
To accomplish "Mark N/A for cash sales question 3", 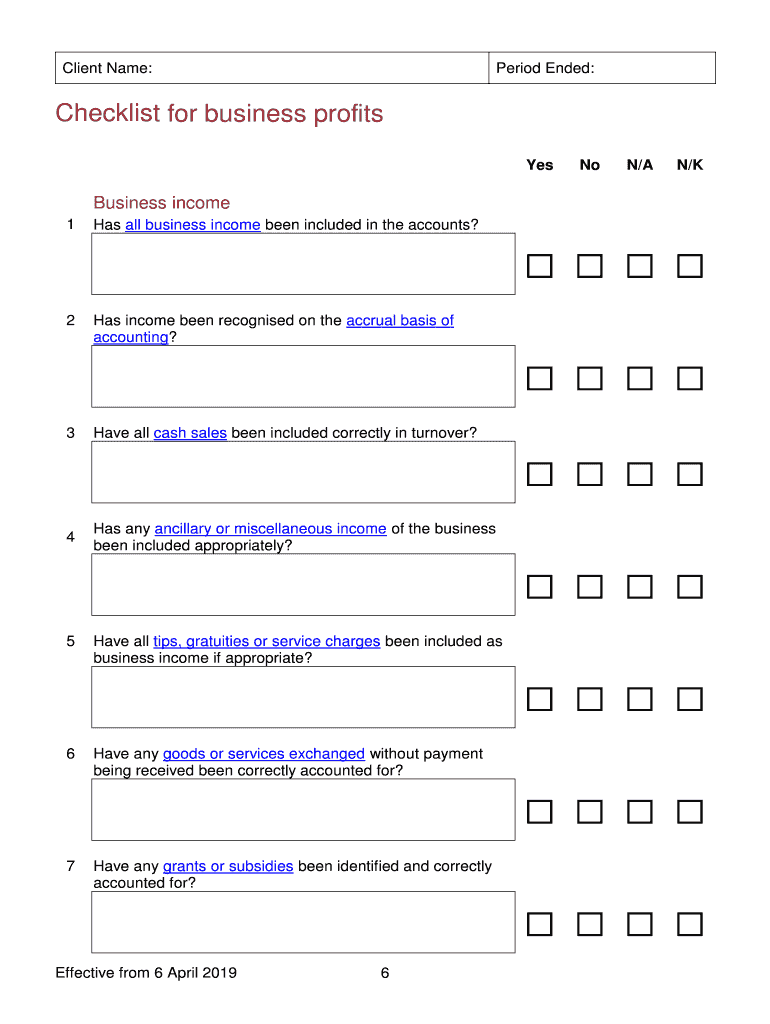I will (640, 474).
